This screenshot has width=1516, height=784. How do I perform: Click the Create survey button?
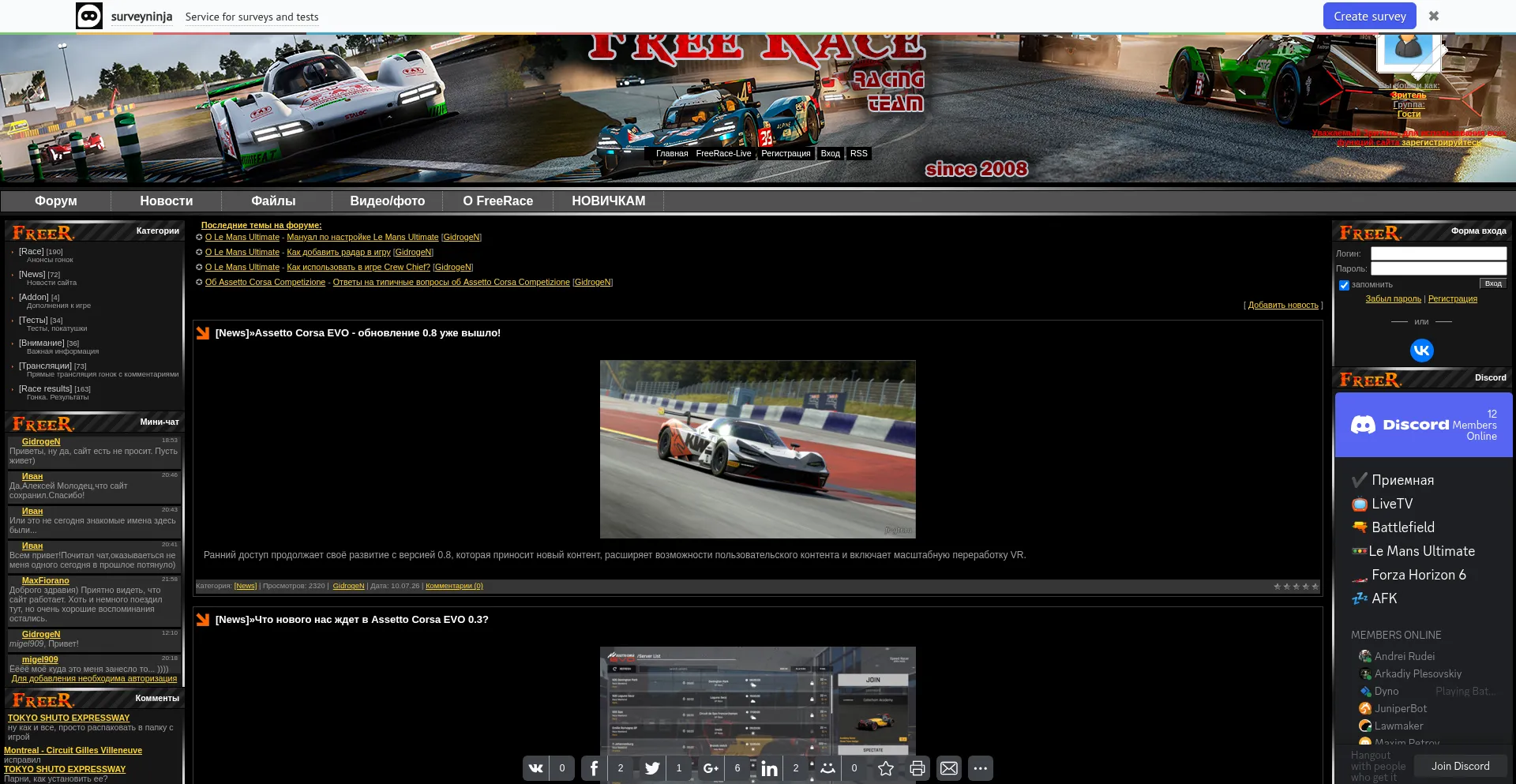coord(1370,16)
